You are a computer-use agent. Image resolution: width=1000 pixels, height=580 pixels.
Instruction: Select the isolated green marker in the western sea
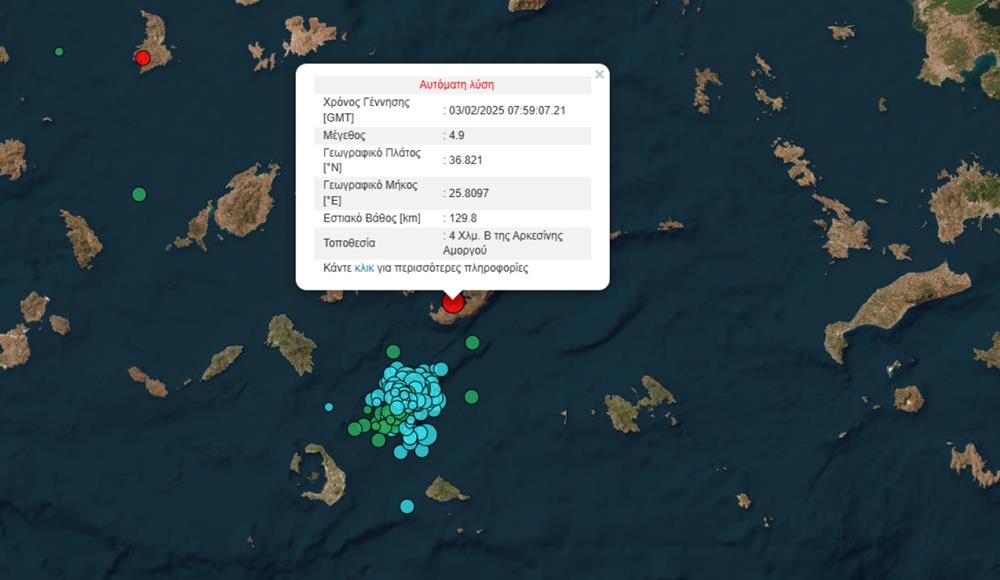point(139,194)
